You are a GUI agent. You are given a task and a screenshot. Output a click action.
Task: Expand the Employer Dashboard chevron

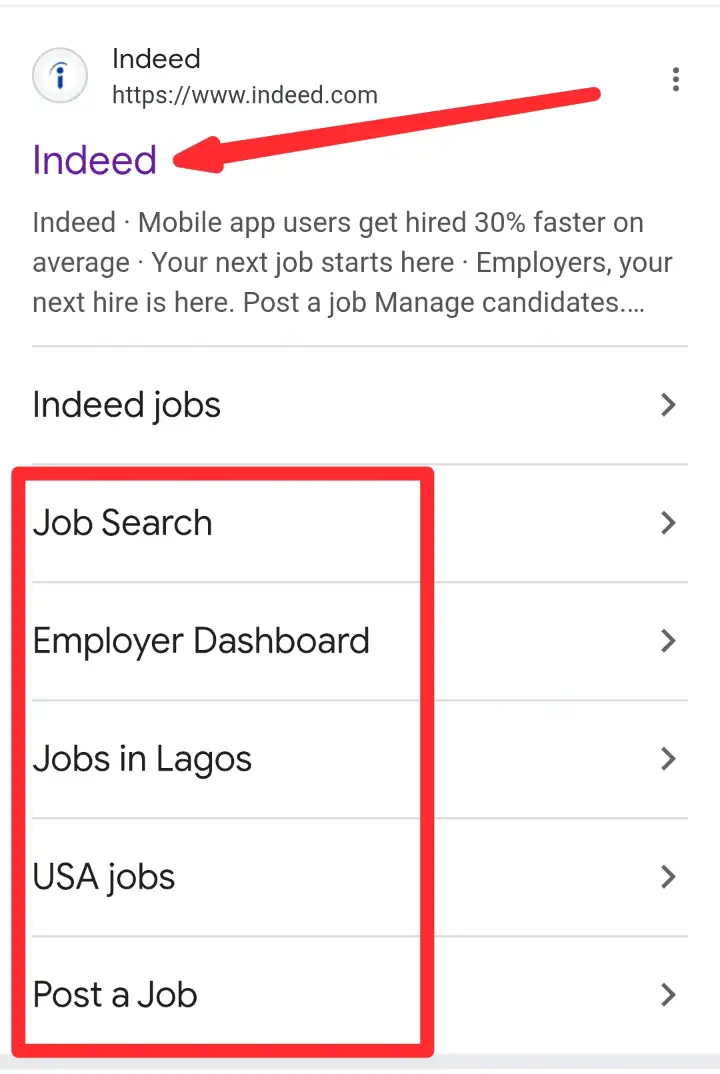pos(668,641)
